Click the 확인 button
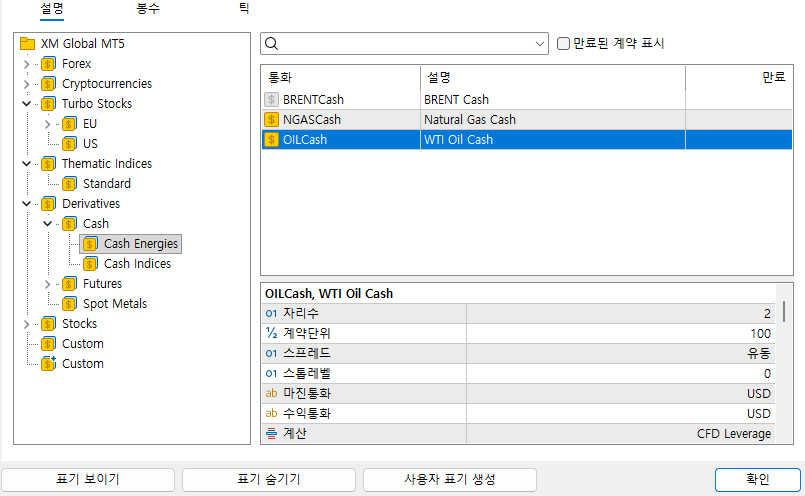The width and height of the screenshot is (805, 496). (x=757, y=479)
